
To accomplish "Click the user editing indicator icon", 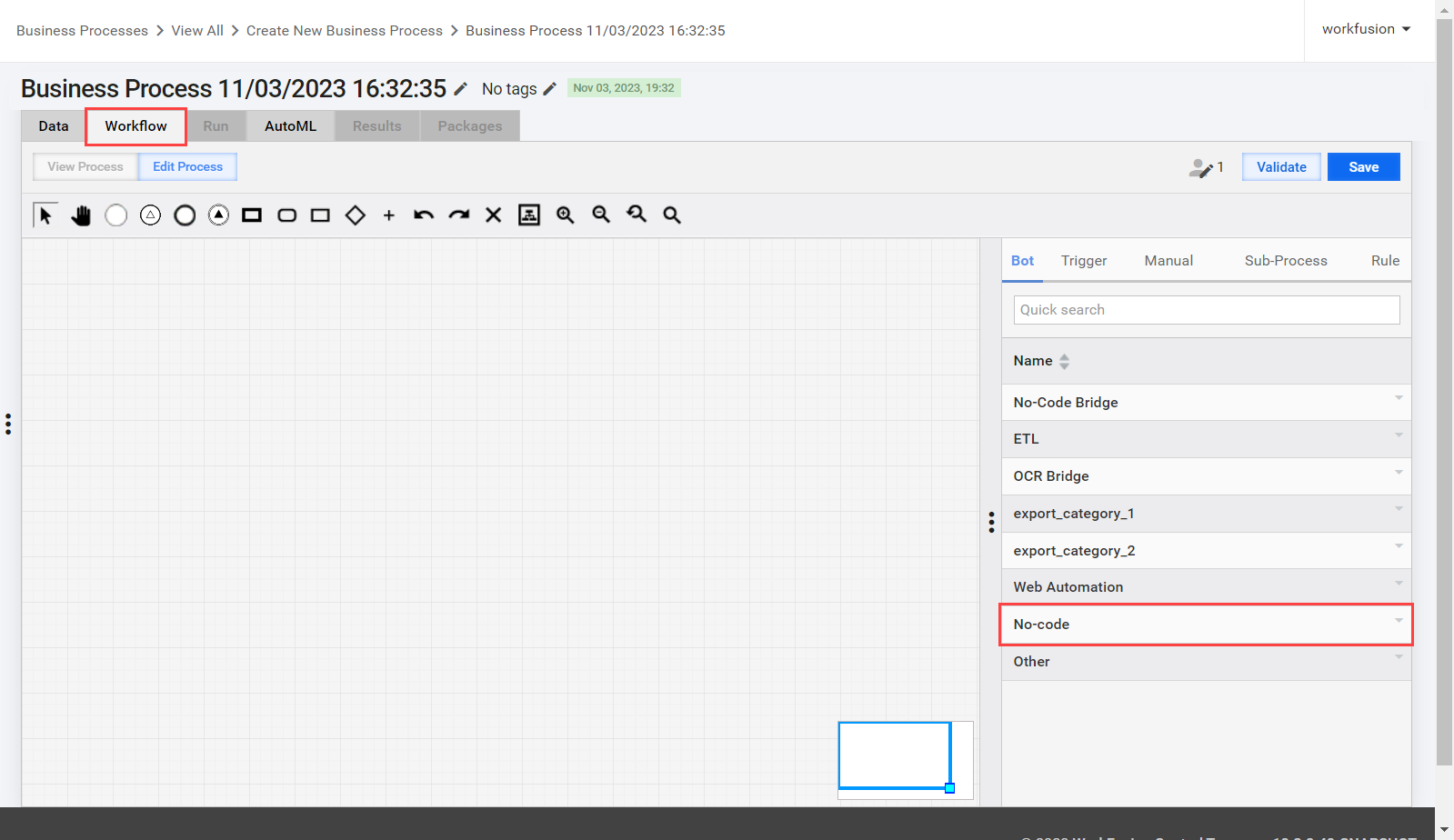I will coord(1201,167).
